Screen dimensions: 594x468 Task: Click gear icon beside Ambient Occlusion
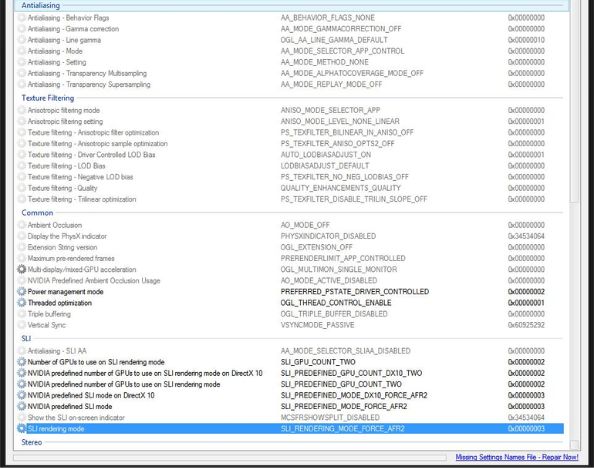pyautogui.click(x=22, y=225)
